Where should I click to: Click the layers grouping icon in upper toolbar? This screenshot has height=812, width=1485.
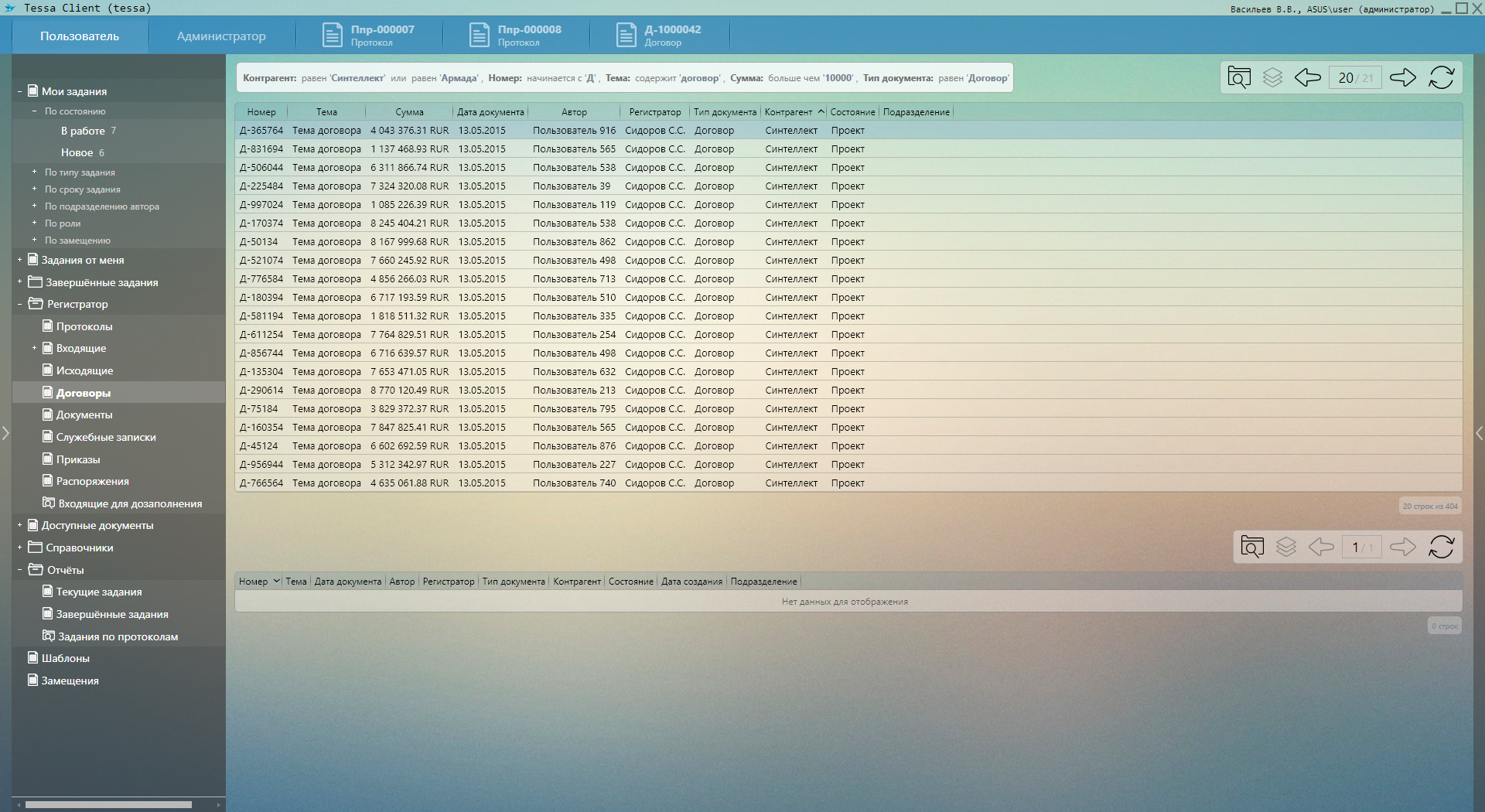coord(1273,77)
